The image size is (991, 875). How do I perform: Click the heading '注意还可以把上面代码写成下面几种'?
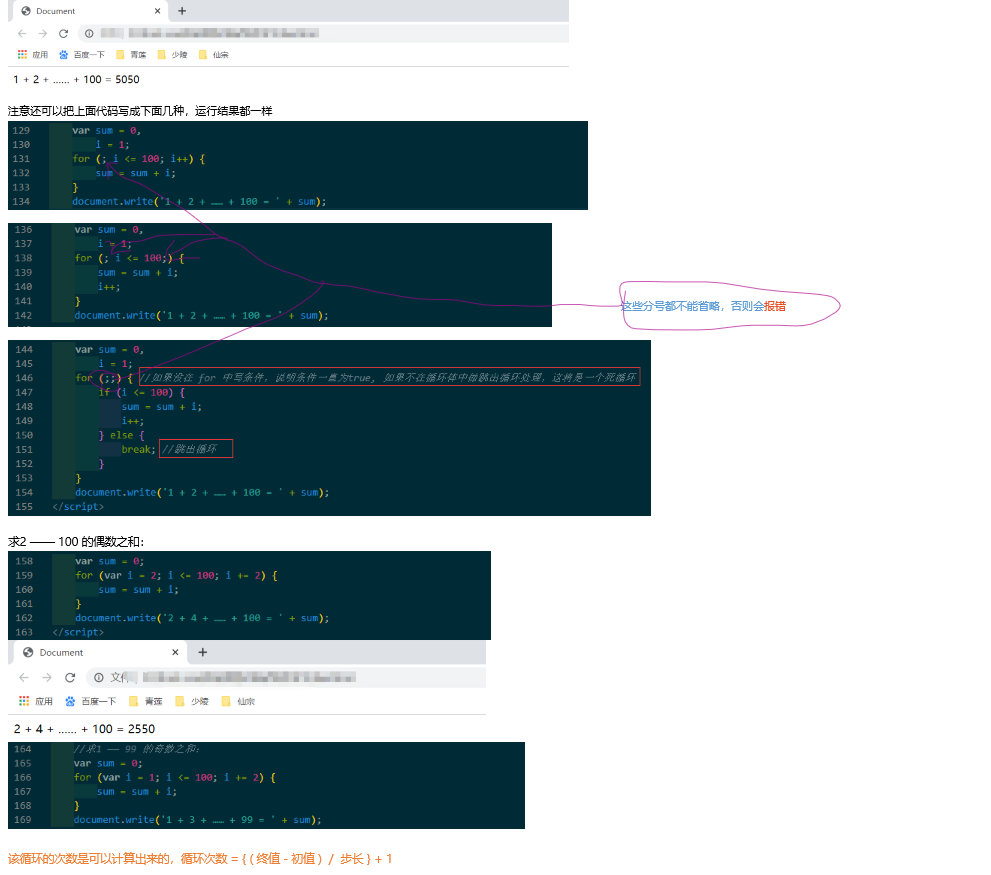(x=97, y=111)
